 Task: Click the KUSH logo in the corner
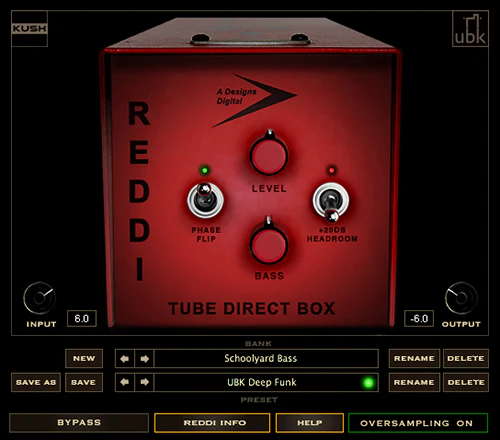click(29, 29)
